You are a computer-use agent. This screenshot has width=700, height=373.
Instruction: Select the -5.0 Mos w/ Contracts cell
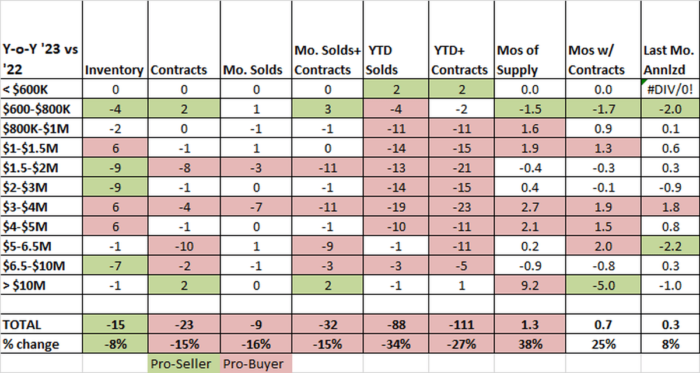603,285
